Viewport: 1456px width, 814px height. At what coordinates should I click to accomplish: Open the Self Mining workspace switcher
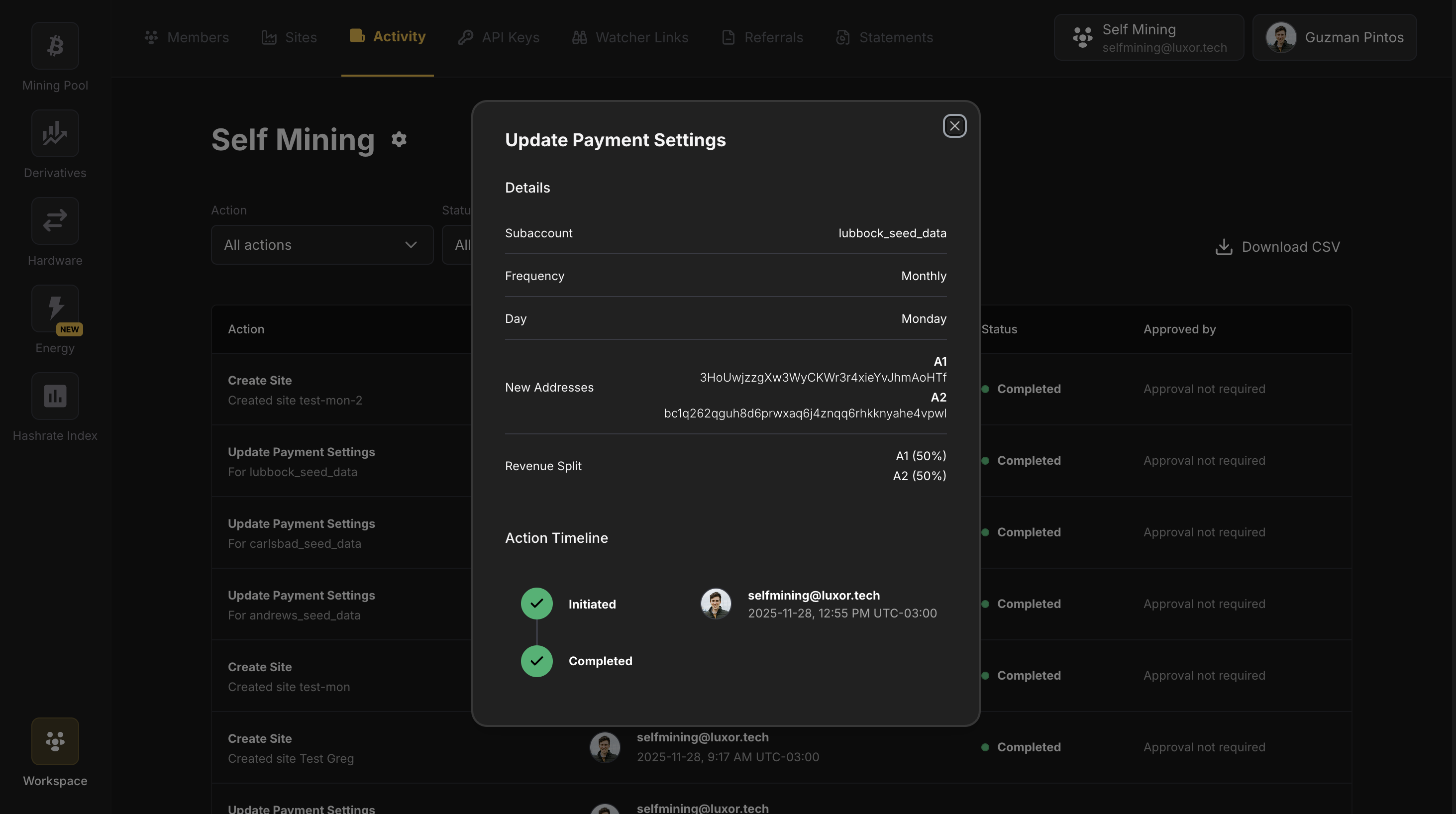1148,37
